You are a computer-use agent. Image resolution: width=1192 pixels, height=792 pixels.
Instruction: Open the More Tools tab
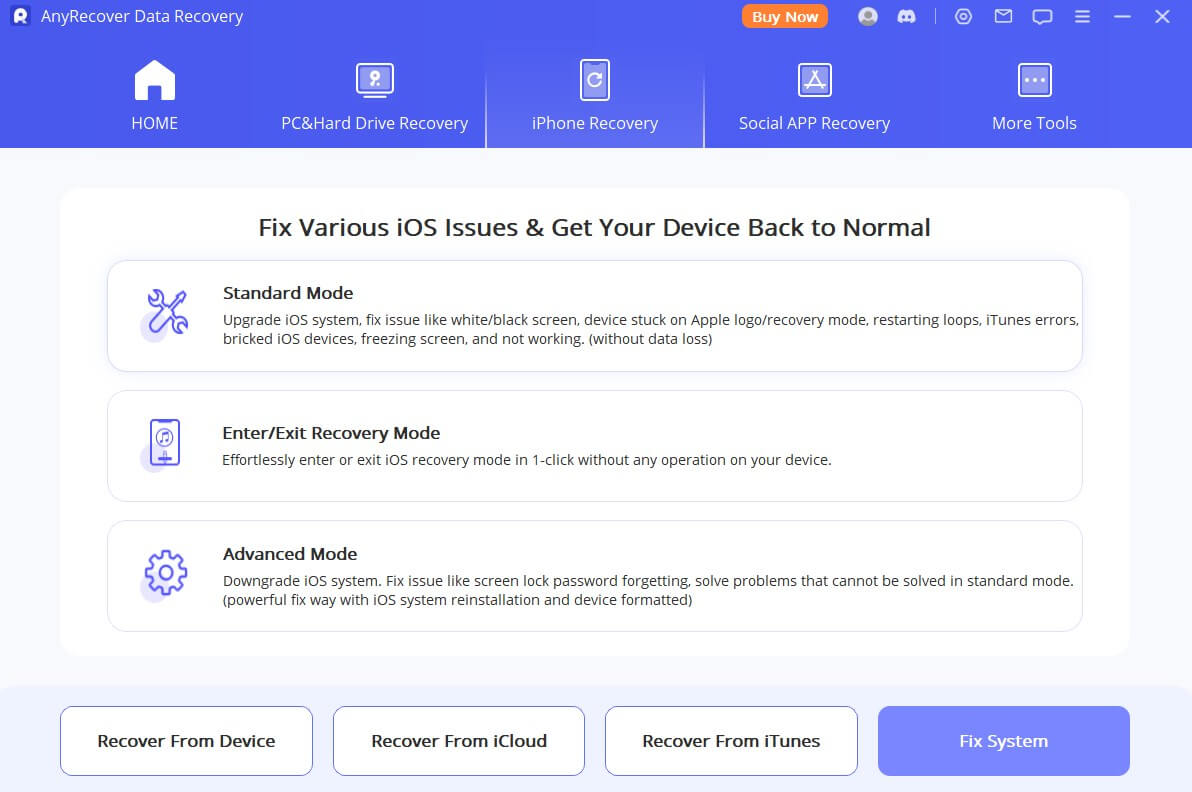pyautogui.click(x=1034, y=97)
